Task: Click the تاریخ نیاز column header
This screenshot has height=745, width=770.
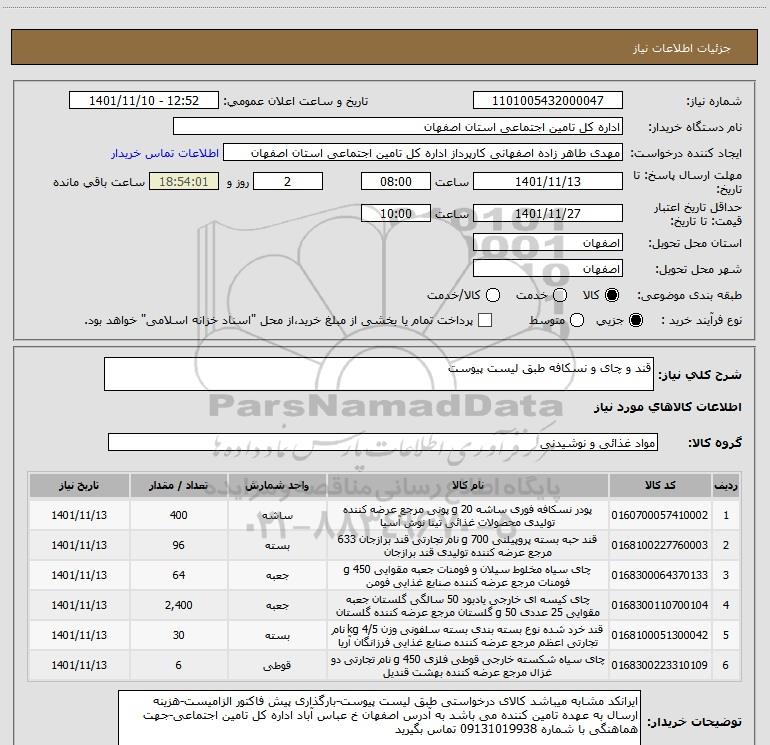Action: (x=79, y=486)
